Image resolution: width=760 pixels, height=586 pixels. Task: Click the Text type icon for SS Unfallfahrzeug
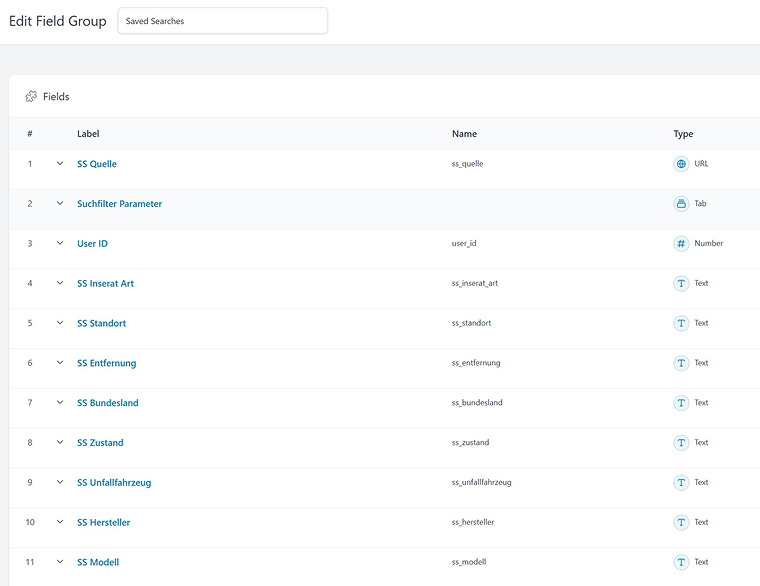[681, 482]
